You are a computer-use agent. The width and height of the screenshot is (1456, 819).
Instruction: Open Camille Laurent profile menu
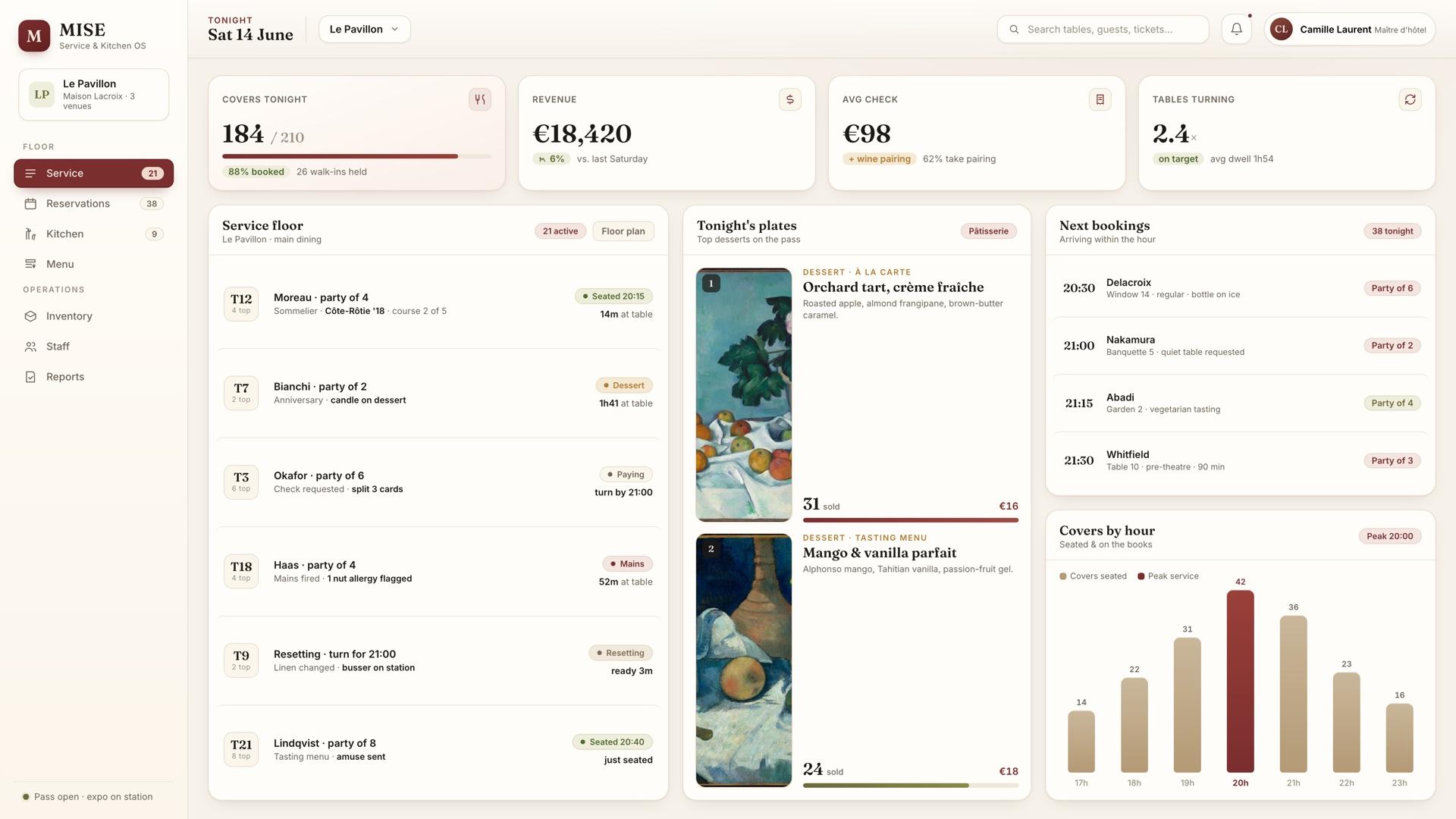[1350, 30]
